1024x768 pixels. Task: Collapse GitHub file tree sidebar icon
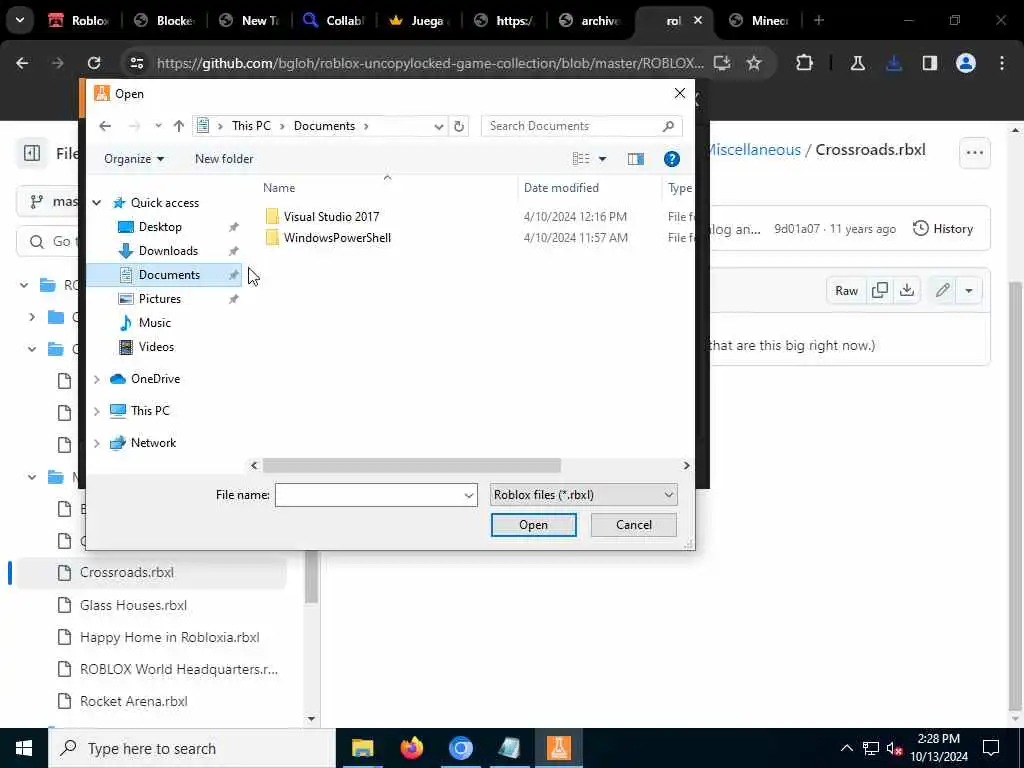[x=31, y=153]
